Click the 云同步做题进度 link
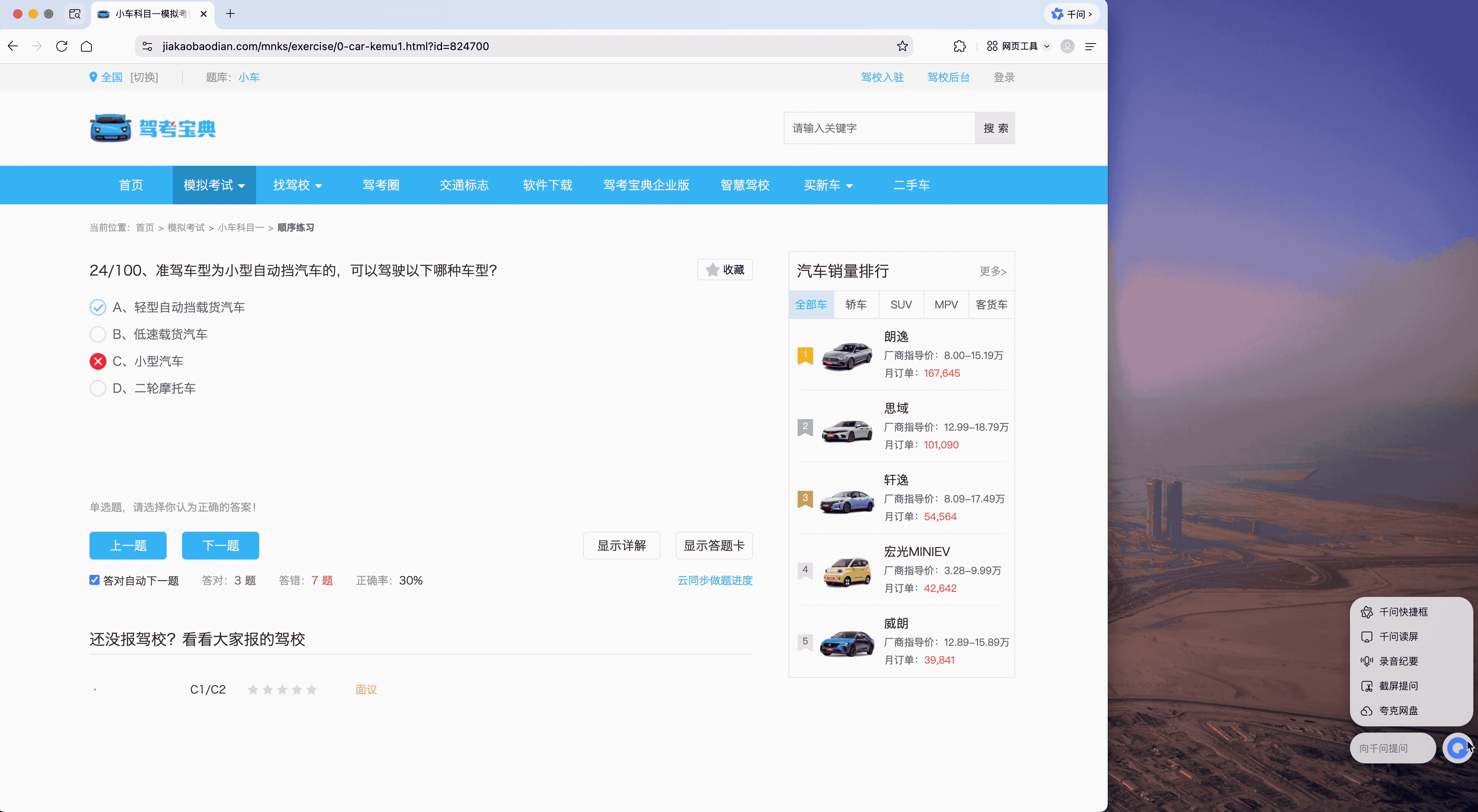The image size is (1478, 812). click(x=714, y=580)
